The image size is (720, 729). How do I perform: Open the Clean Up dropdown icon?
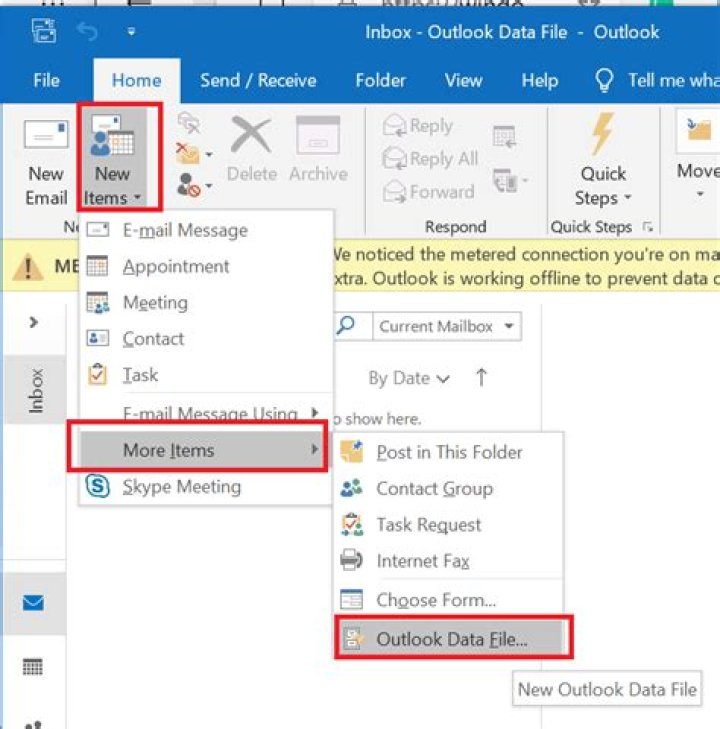tap(193, 153)
